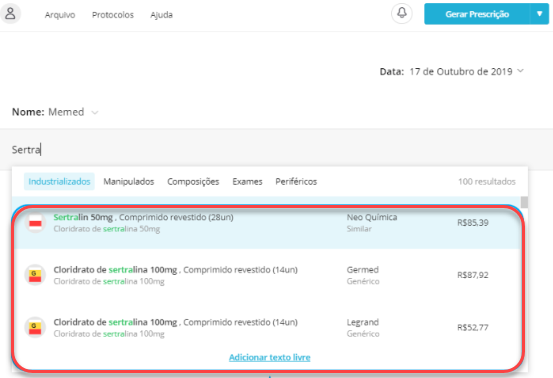
Task: Open the user profile icon
Action: (x=11, y=14)
